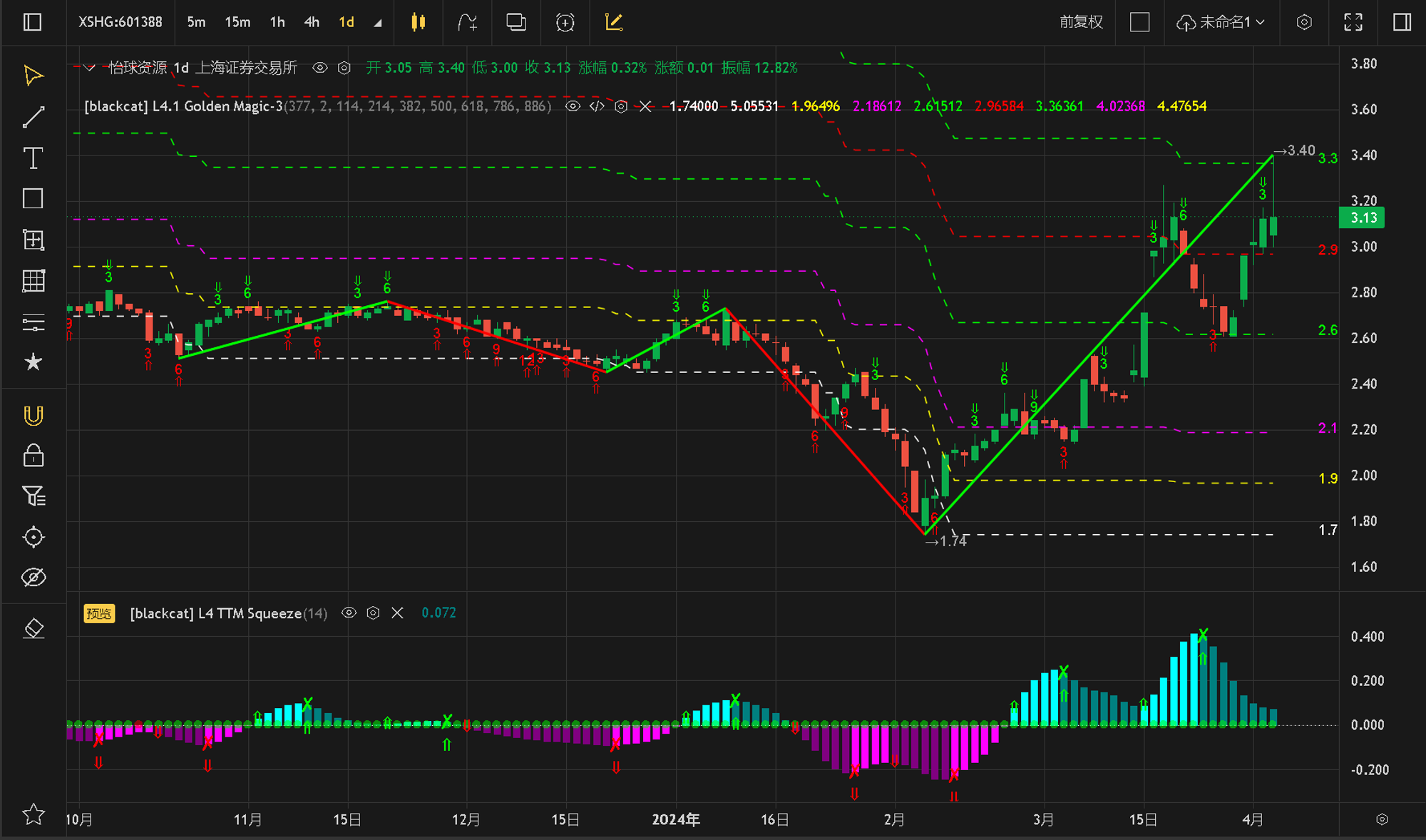This screenshot has width=1426, height=840.
Task: Open Golden Magic-3 indicator settings
Action: pos(621,106)
